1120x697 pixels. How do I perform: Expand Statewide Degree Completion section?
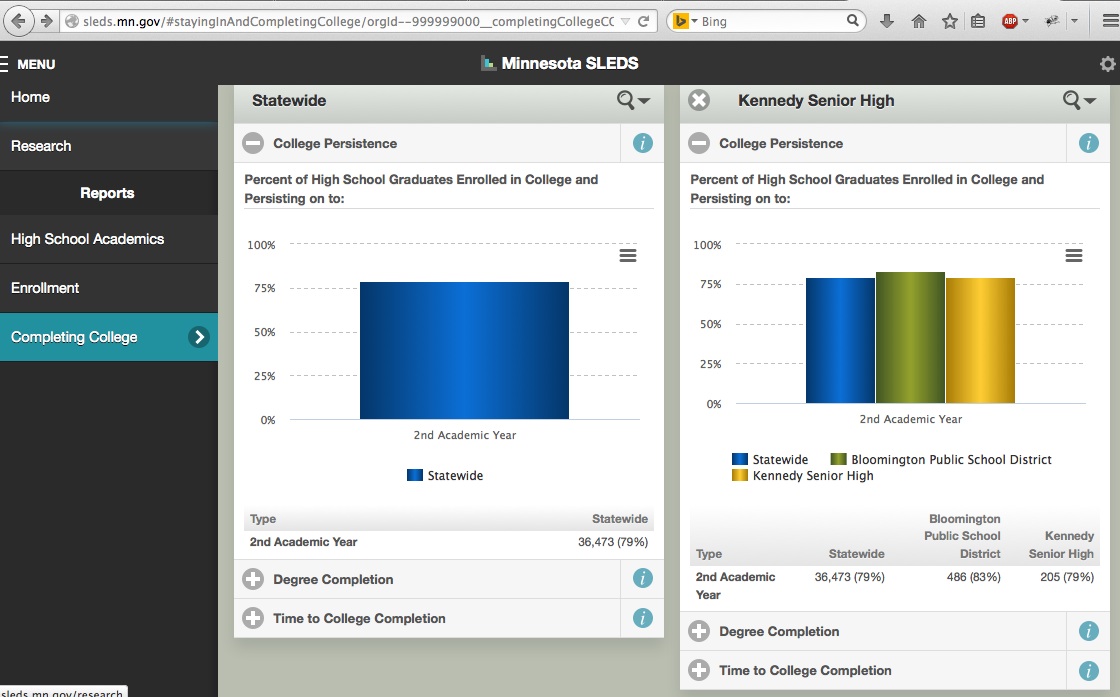(x=253, y=579)
